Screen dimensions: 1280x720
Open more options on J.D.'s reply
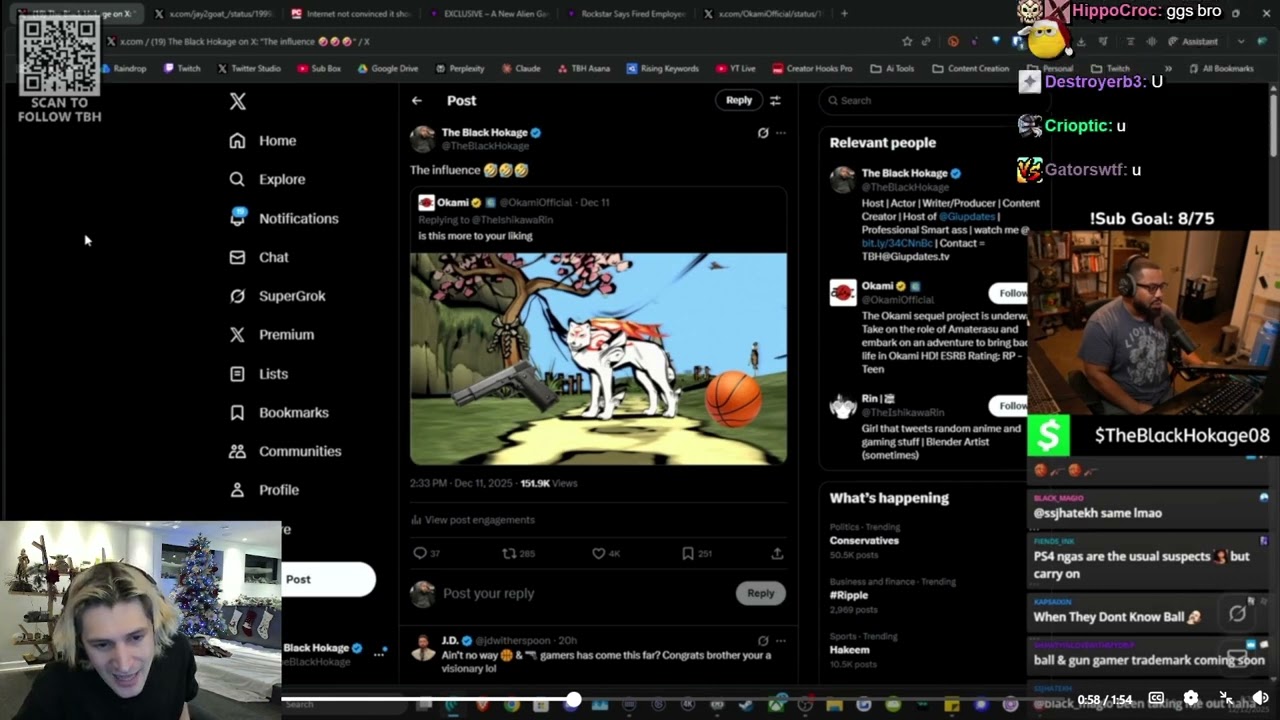tap(781, 641)
